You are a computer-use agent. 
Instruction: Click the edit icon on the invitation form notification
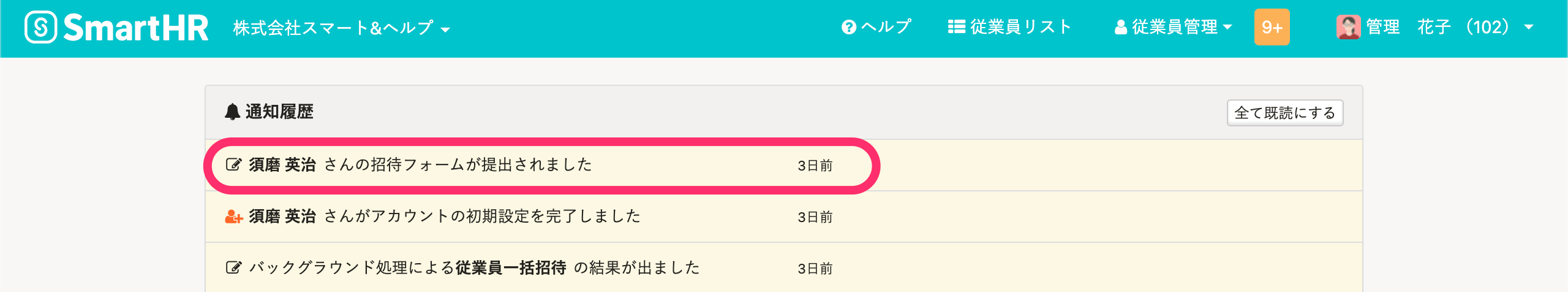pyautogui.click(x=233, y=164)
